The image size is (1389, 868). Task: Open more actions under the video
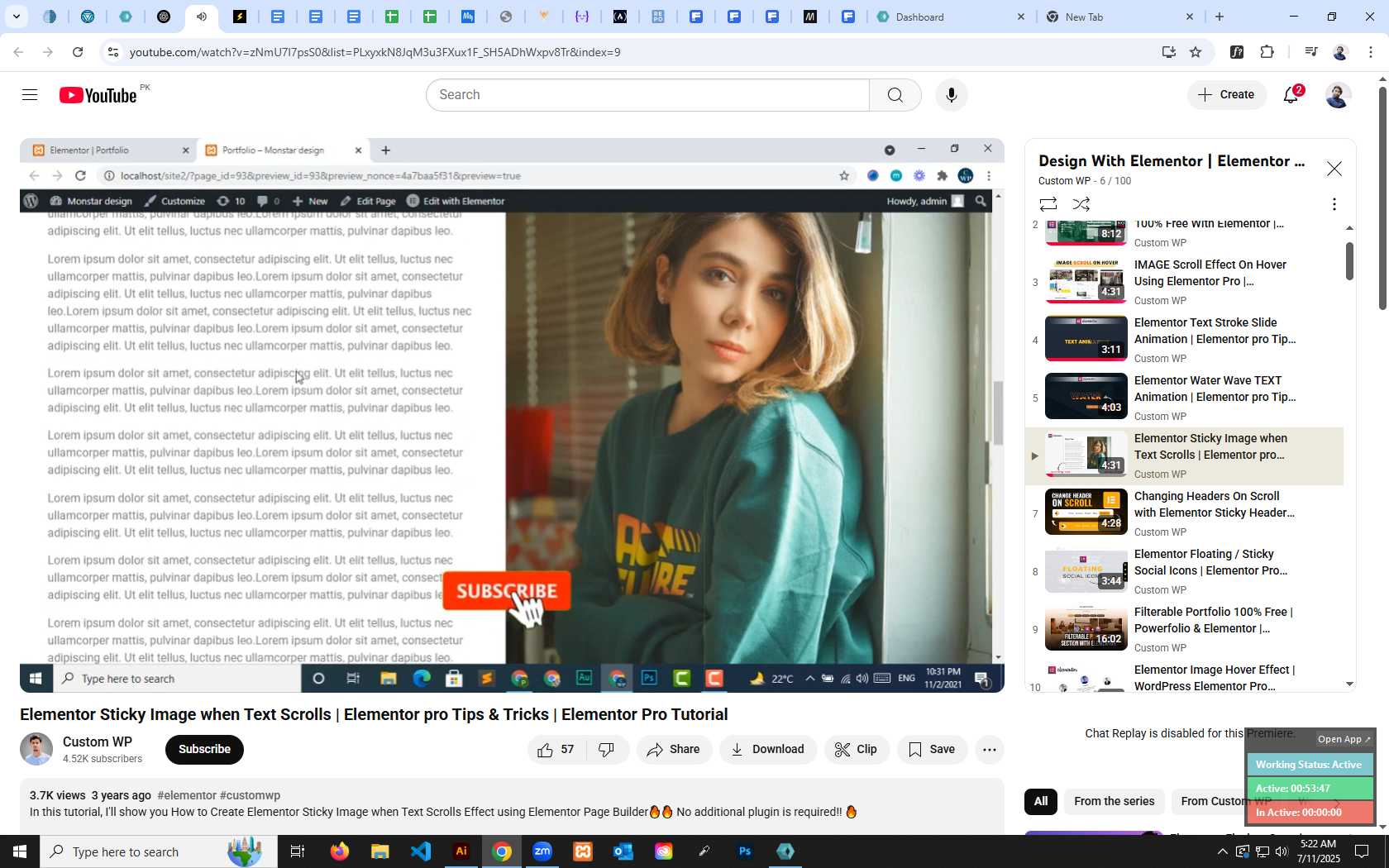(989, 750)
